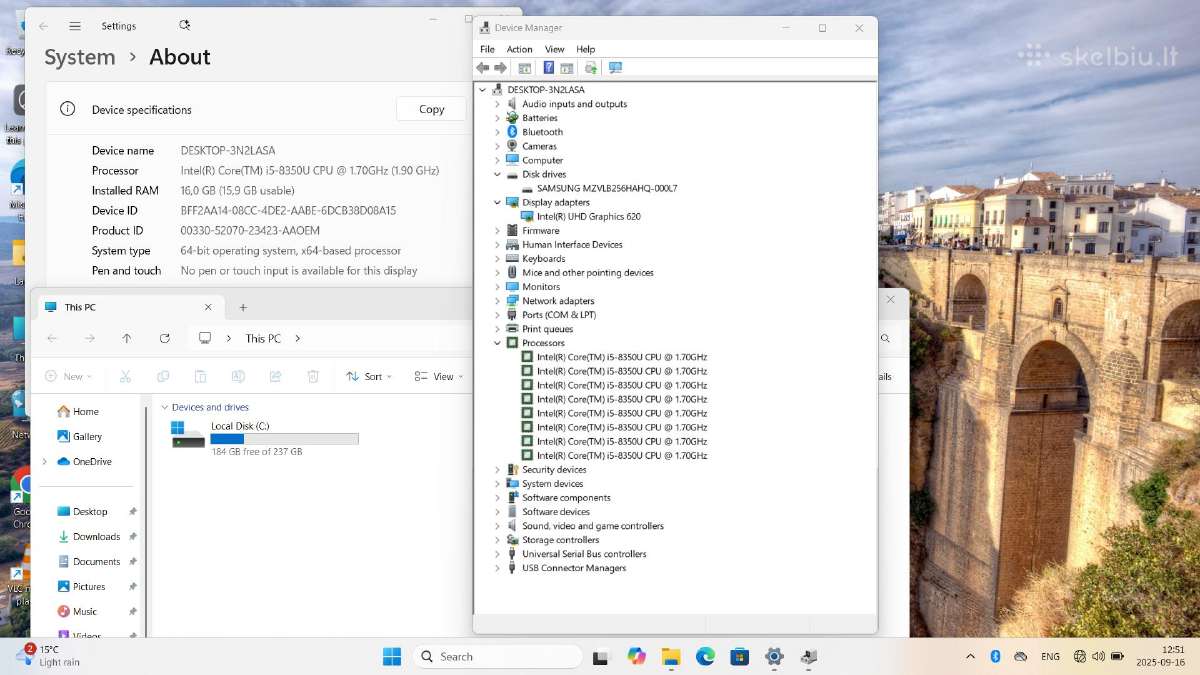Open Home in File Explorer sidebar
This screenshot has width=1200, height=675.
click(78, 411)
